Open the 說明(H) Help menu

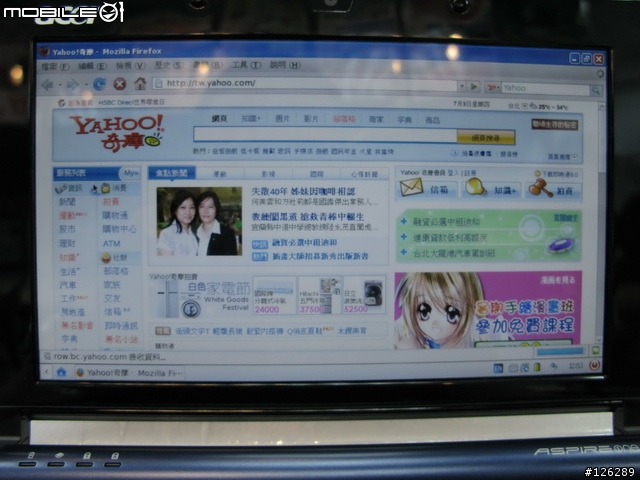(285, 65)
